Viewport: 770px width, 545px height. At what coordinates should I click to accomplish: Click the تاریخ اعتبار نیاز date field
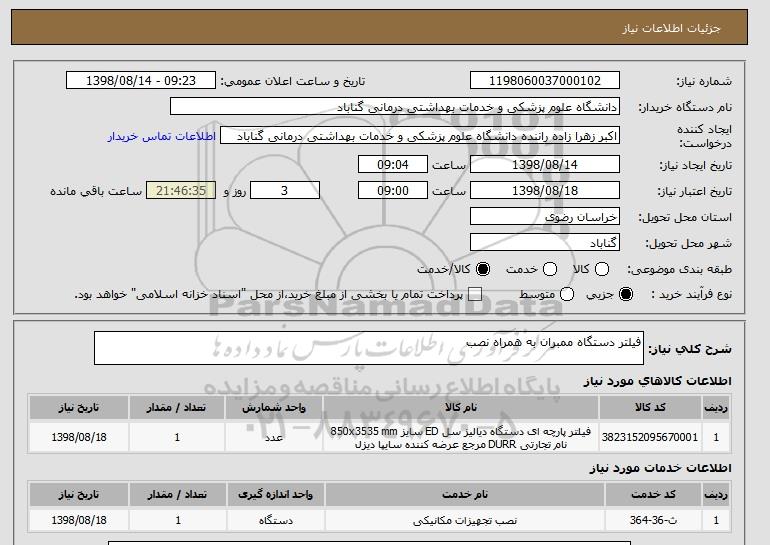(545, 191)
